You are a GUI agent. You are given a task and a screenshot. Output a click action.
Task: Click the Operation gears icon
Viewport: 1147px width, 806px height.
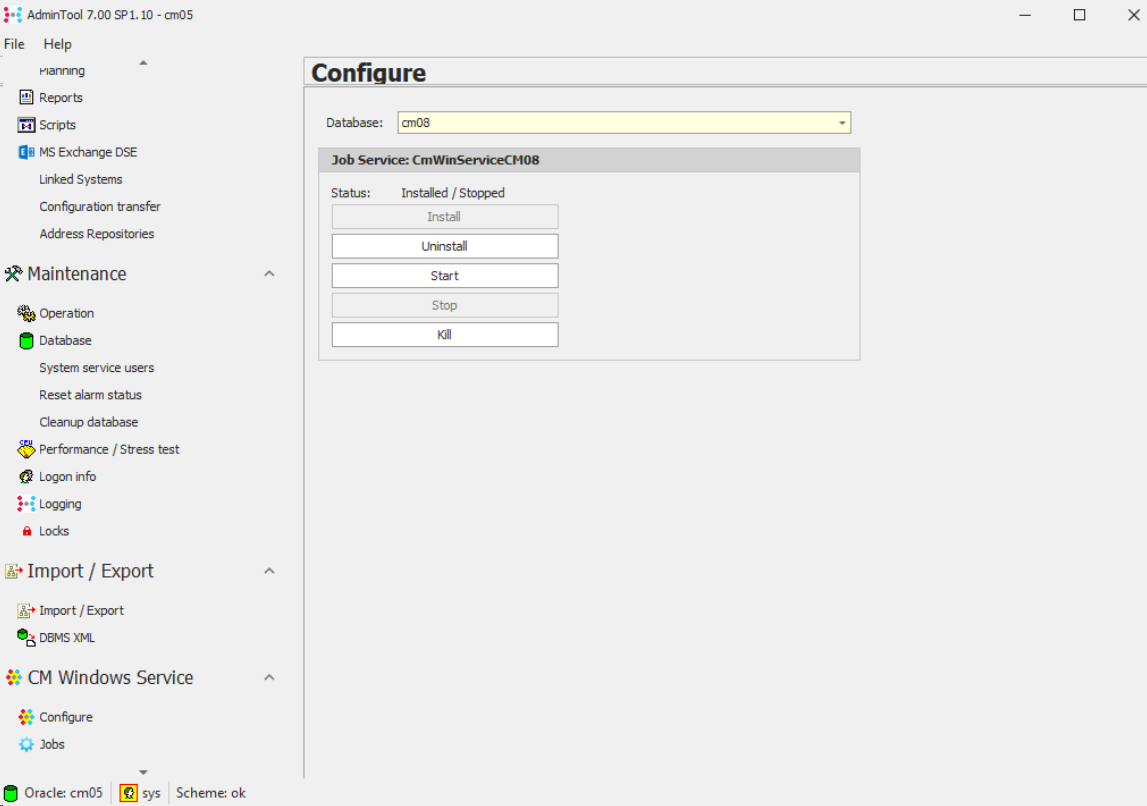(26, 313)
